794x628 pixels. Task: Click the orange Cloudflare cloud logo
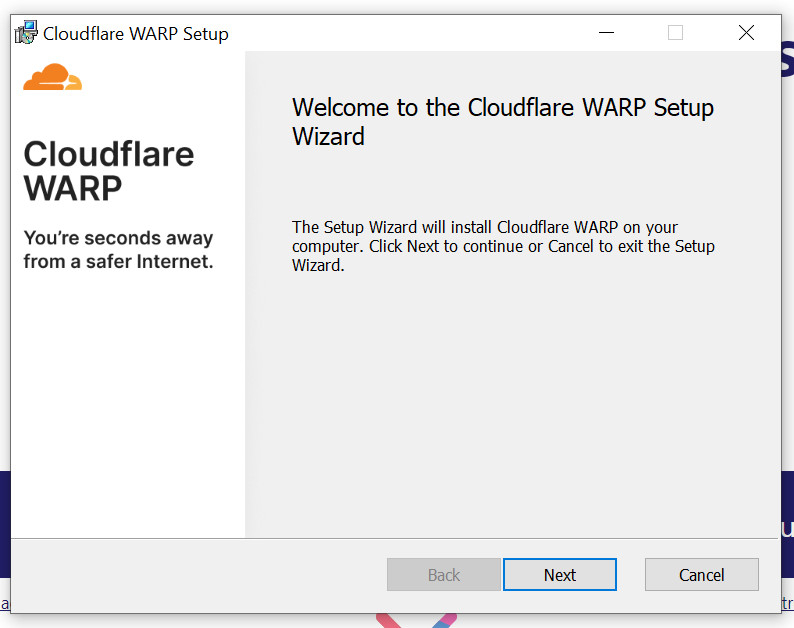point(52,77)
